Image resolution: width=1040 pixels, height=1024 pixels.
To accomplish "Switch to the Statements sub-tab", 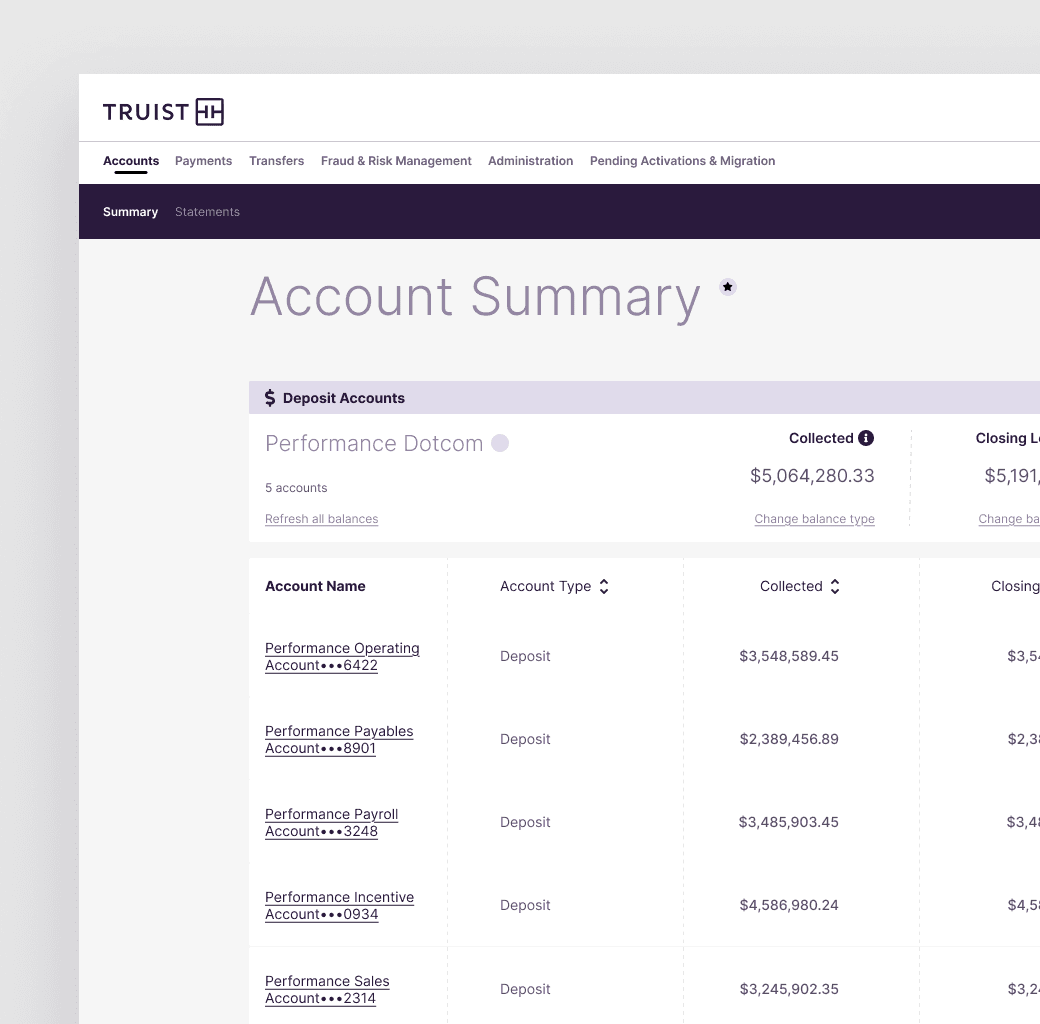I will point(208,212).
